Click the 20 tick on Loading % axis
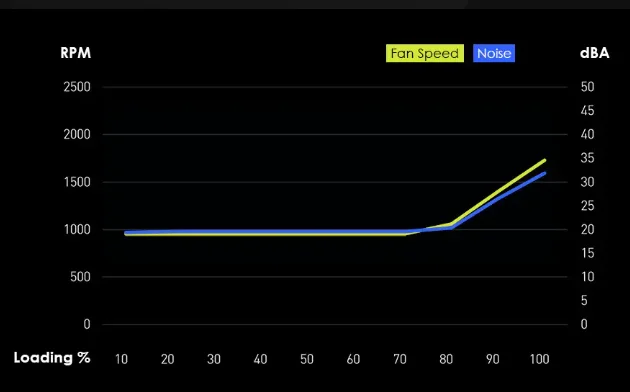 [168, 359]
